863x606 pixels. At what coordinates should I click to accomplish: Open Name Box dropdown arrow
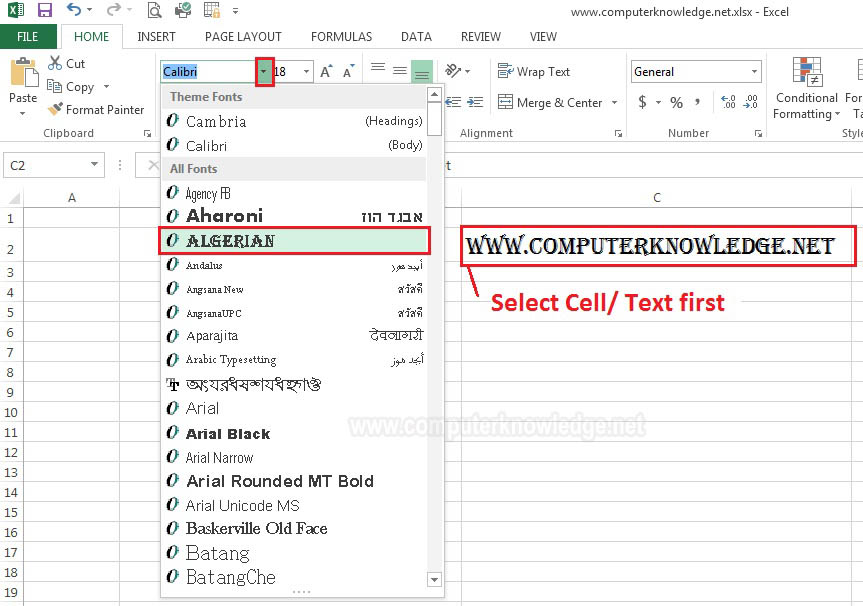[x=94, y=165]
